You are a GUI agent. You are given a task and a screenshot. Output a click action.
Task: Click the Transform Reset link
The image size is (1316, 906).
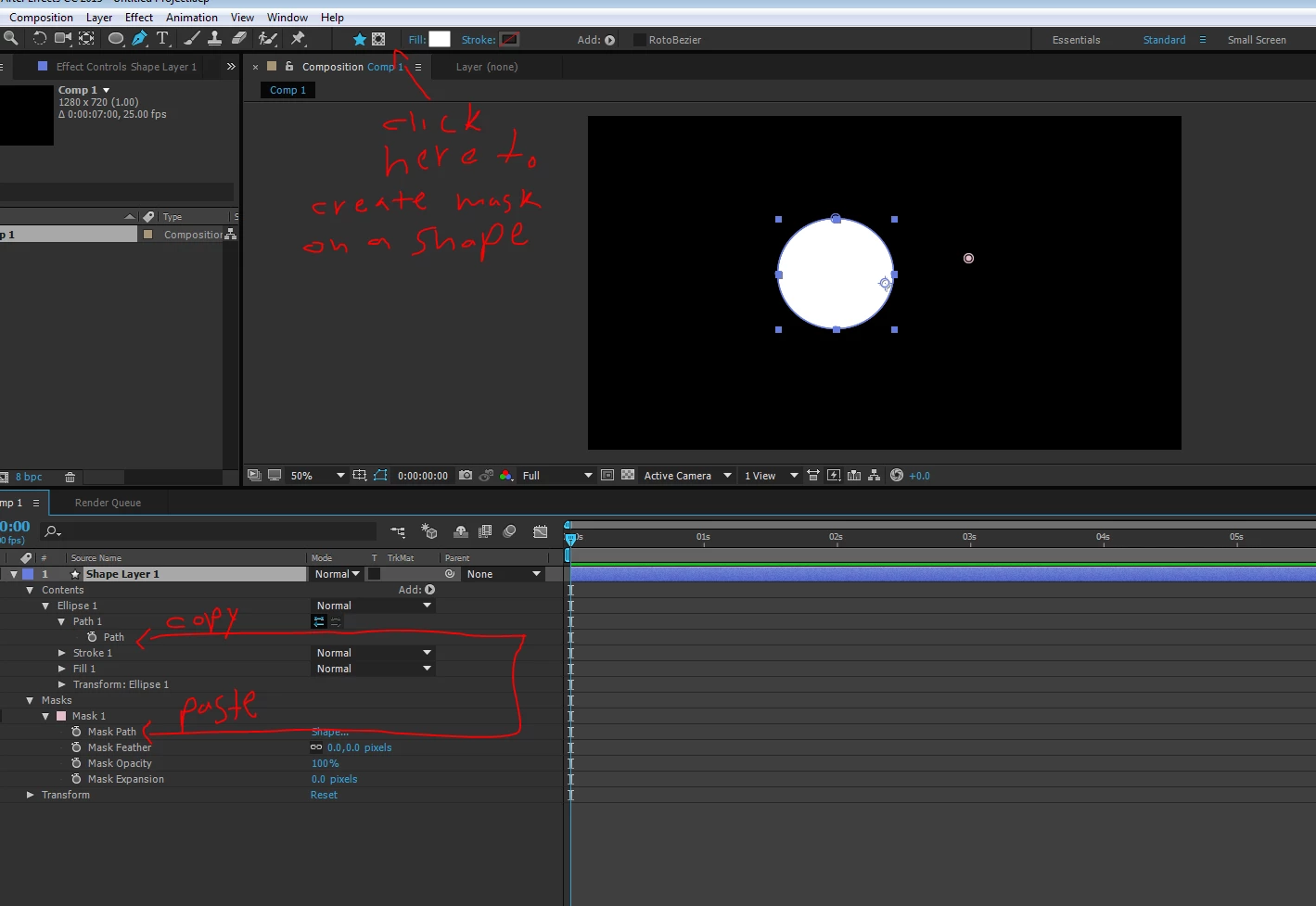pos(324,795)
